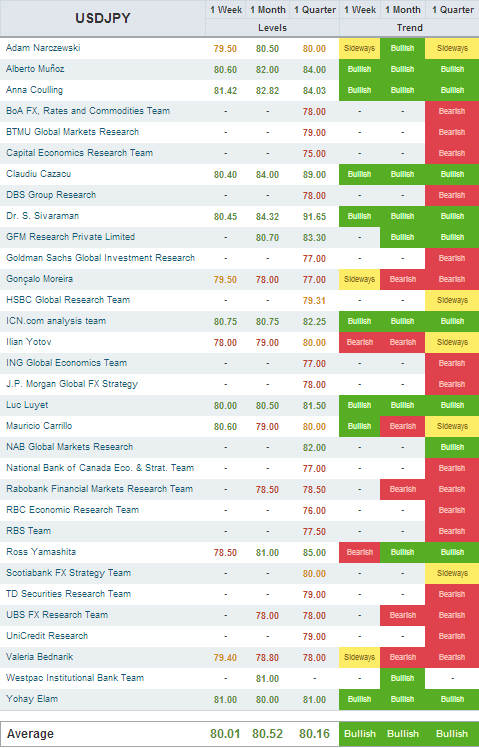Click Goldman Sachs Global Investment Research

point(100,258)
